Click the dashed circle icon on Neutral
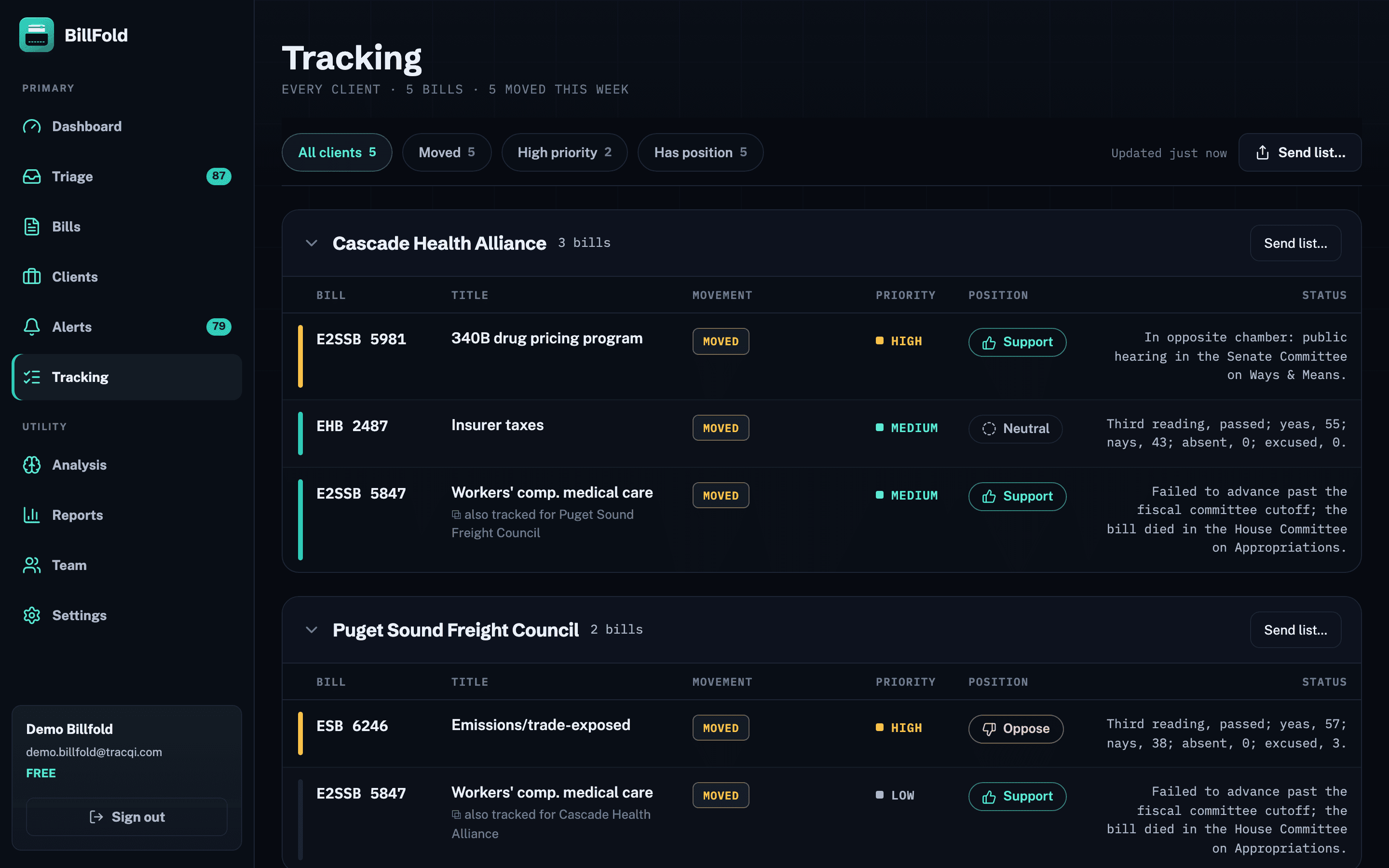The width and height of the screenshot is (1389, 868). [988, 429]
